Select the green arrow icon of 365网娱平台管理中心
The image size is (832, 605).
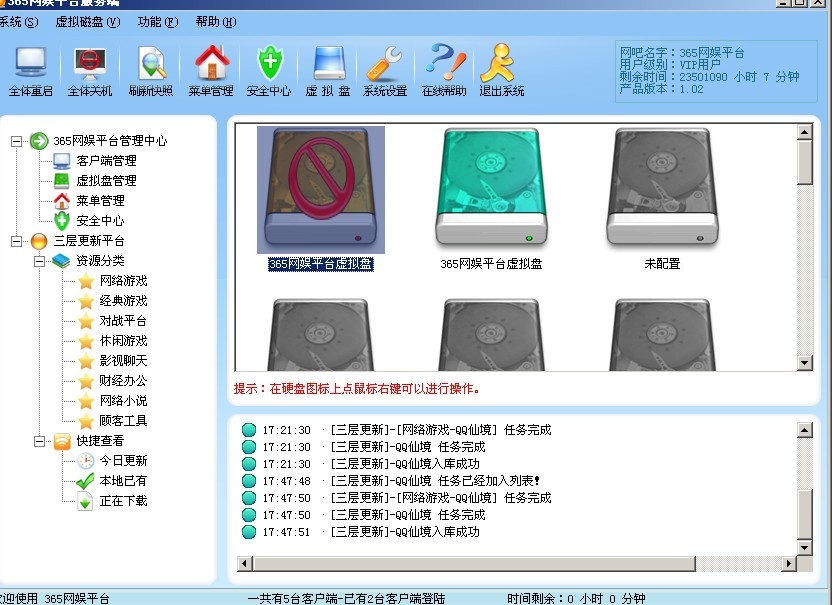coord(39,141)
